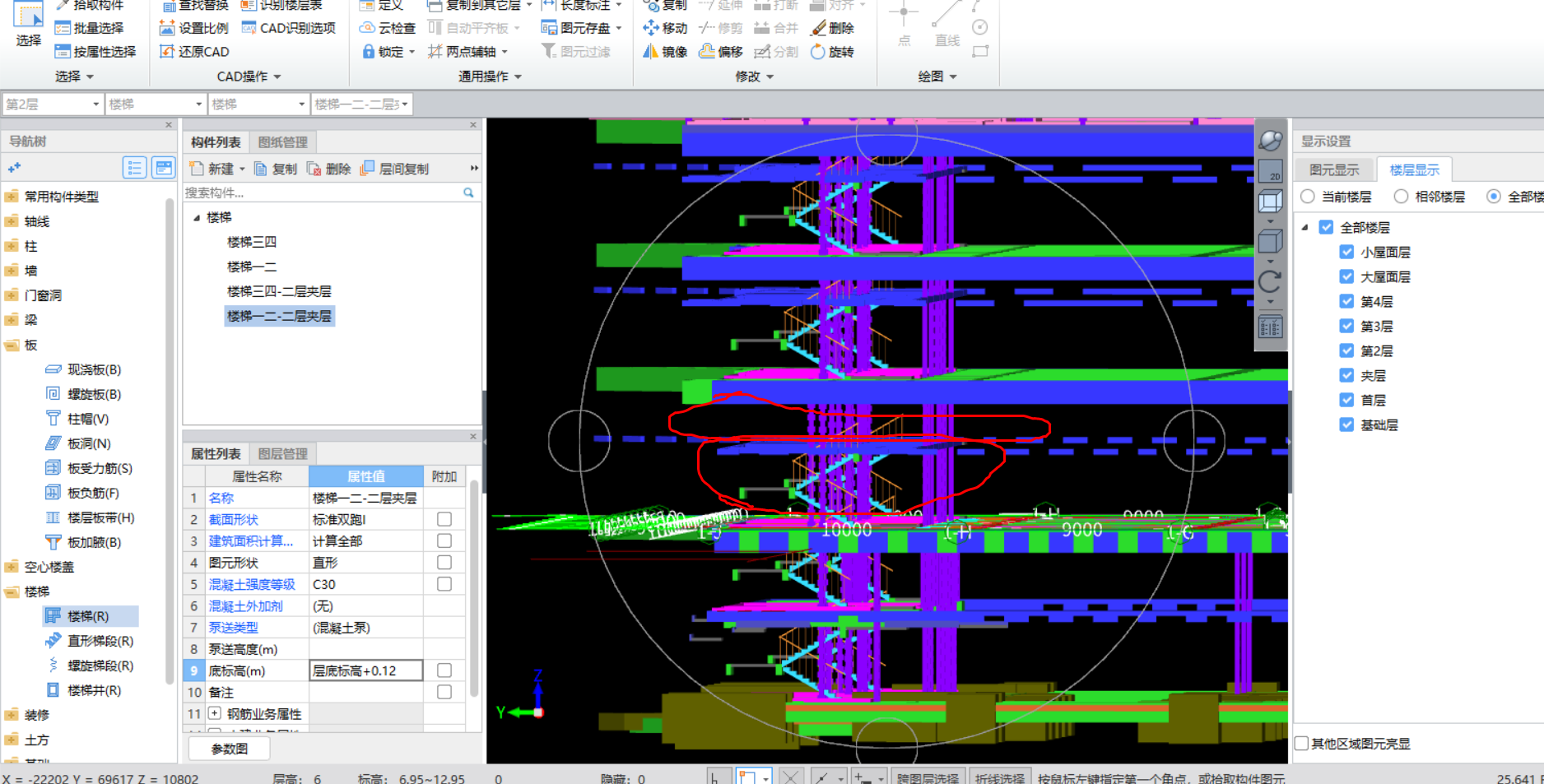
Task: Select the 镜像 mirror tool
Action: (x=665, y=52)
